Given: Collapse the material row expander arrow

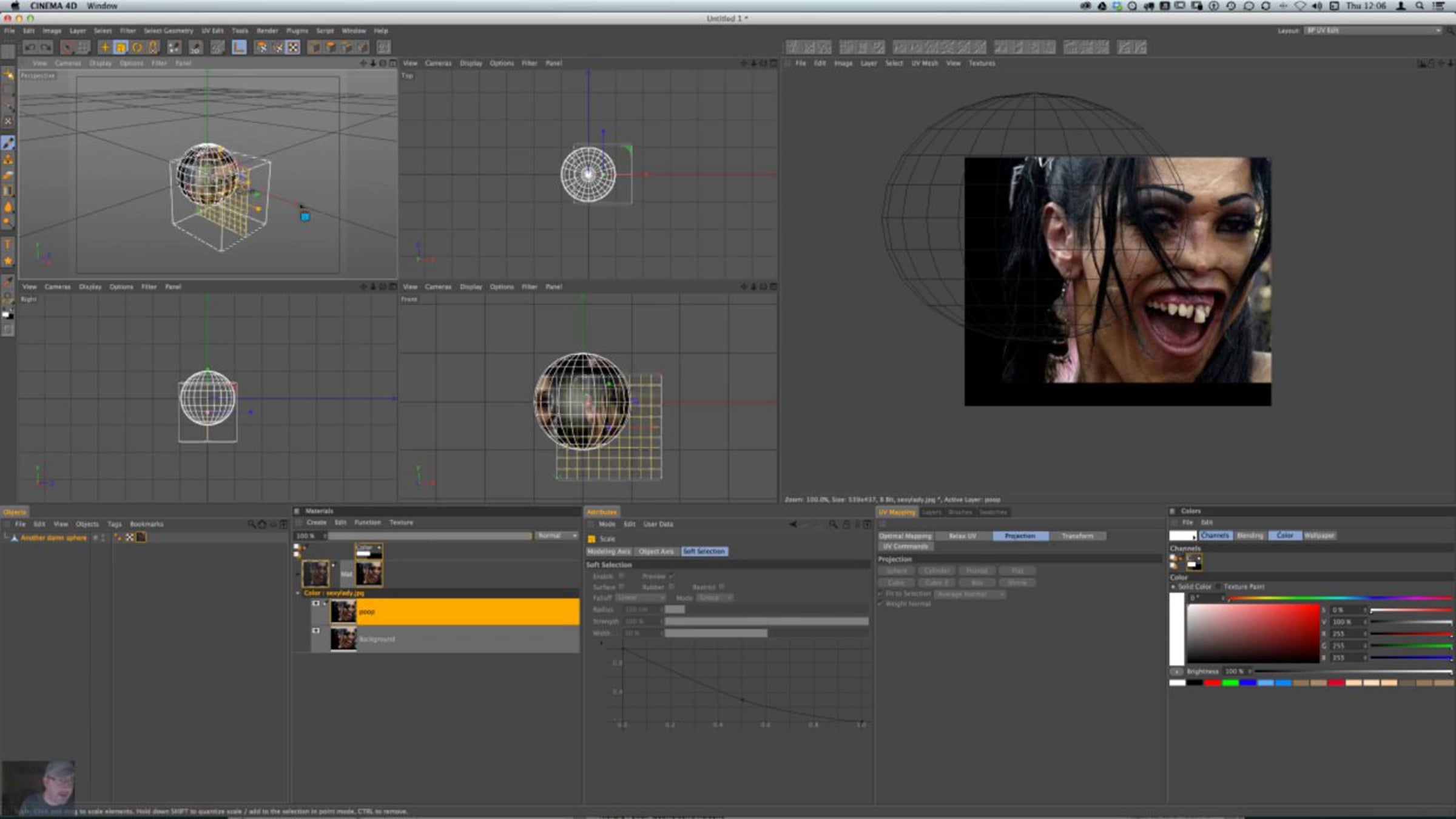Looking at the screenshot, I should pos(298,573).
